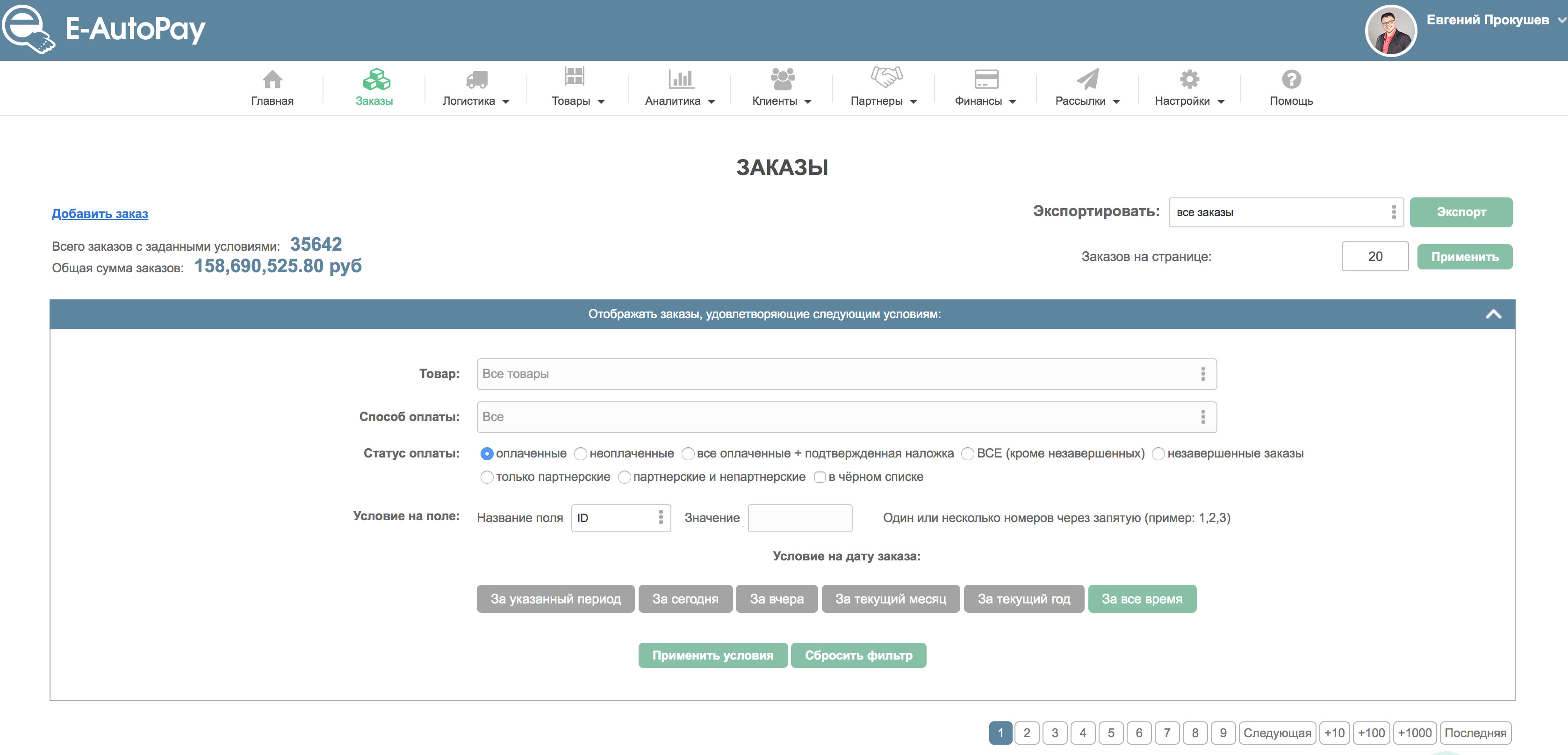Click Сбросить фильтр button
The height and width of the screenshot is (755, 1568).
tap(858, 656)
